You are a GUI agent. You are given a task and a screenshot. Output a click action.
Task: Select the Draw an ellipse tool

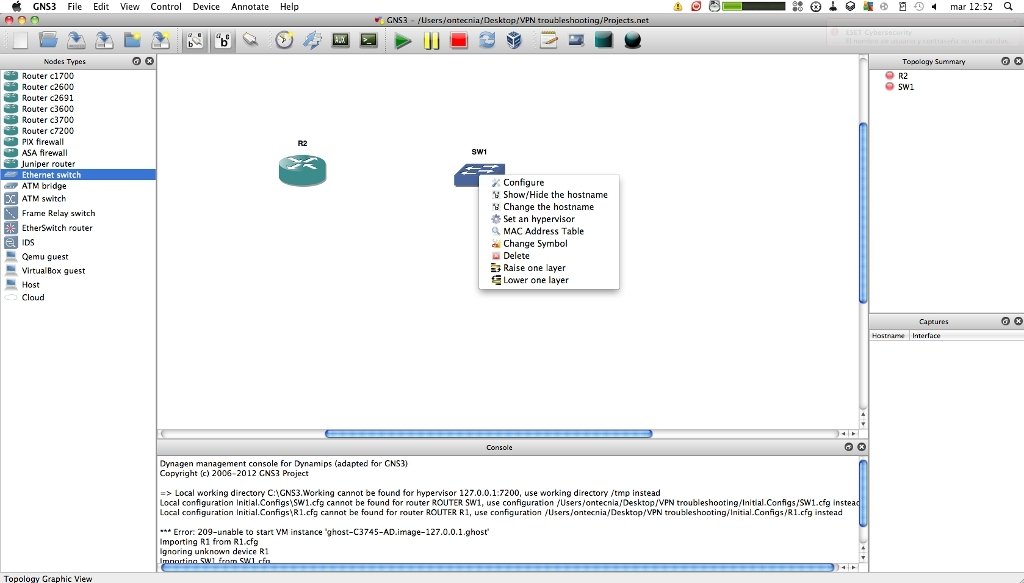click(x=632, y=40)
